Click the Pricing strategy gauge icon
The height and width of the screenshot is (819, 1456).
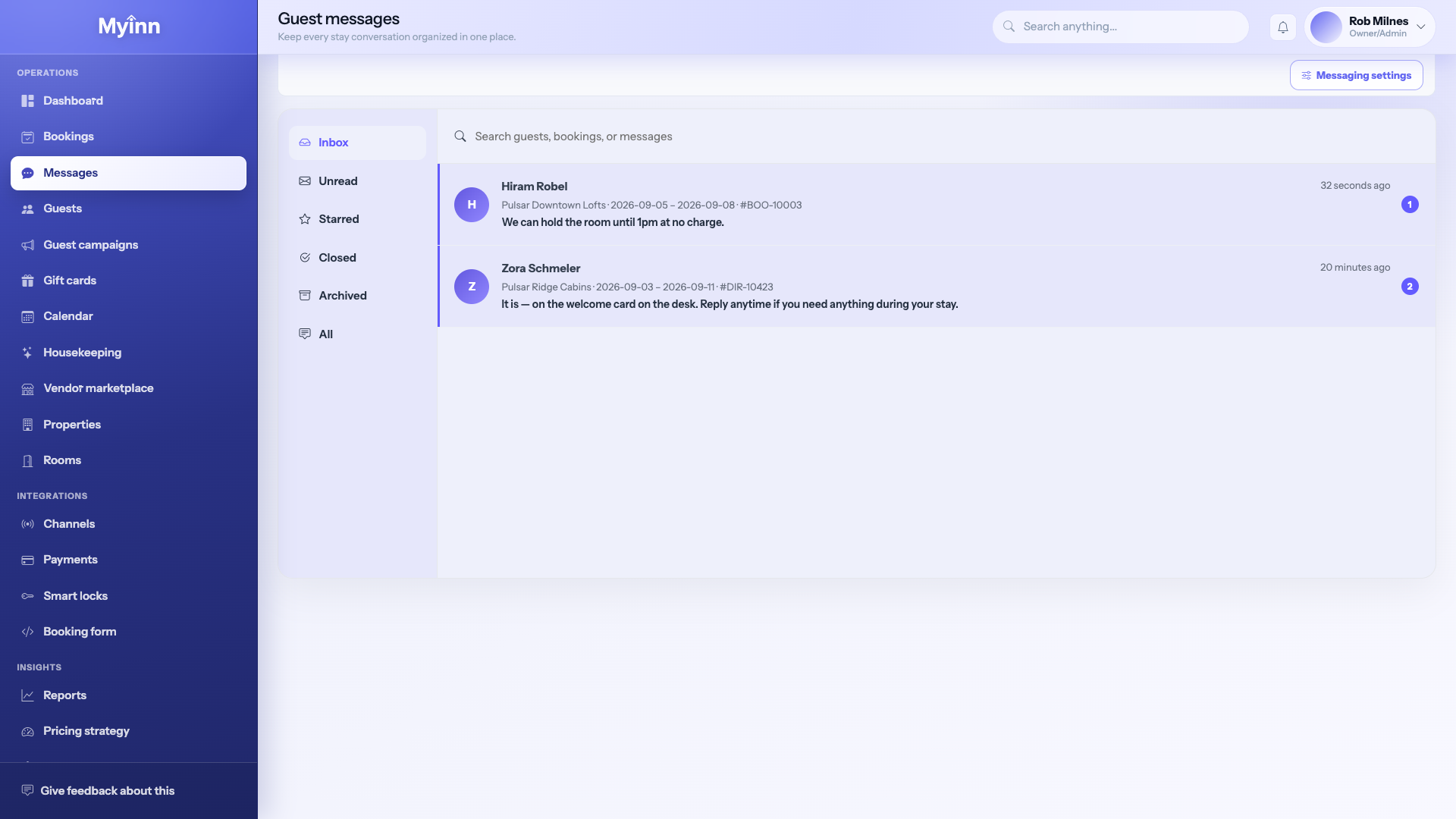click(x=28, y=732)
